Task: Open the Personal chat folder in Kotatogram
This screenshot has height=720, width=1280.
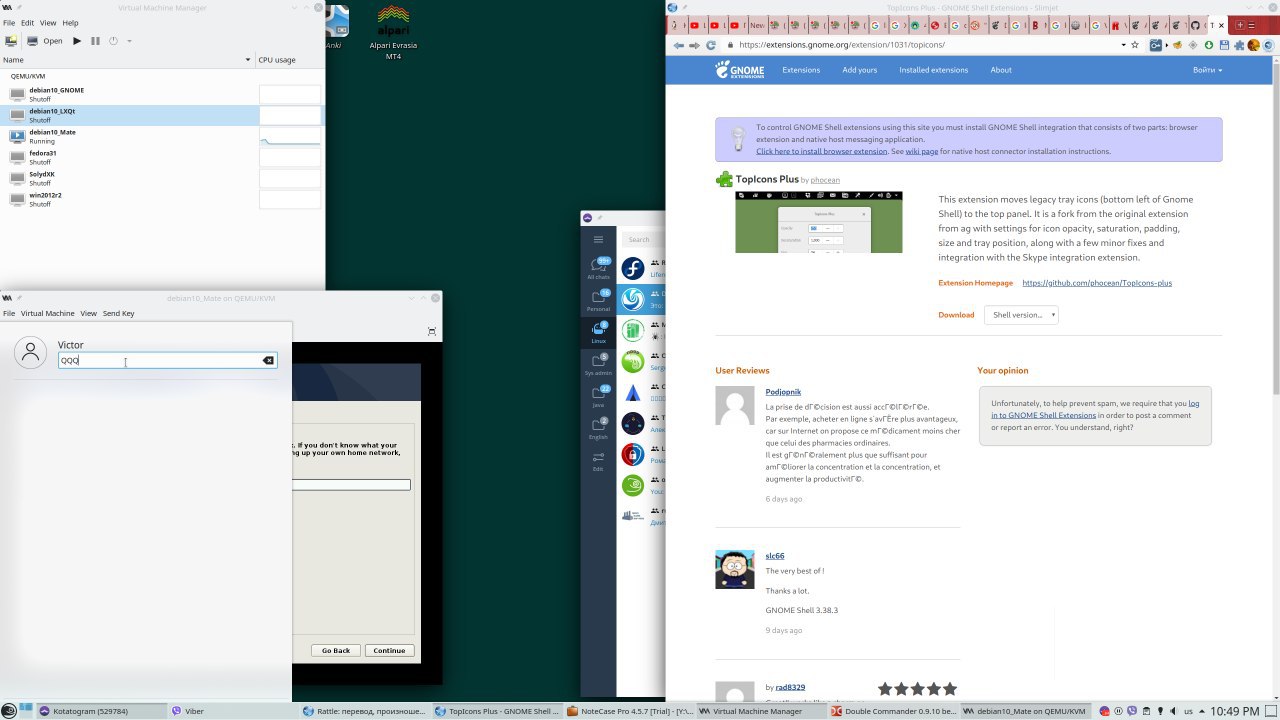Action: [x=598, y=300]
